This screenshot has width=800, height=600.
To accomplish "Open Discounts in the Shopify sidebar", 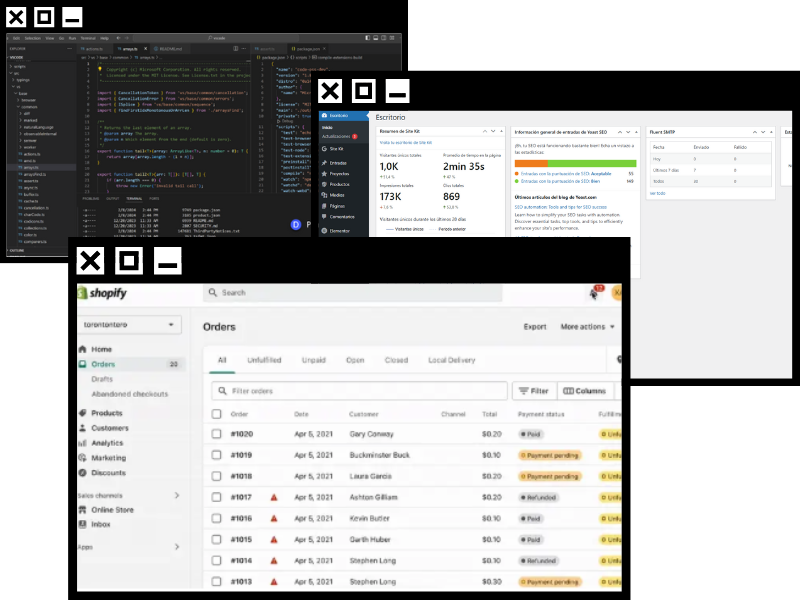I will coord(102,473).
